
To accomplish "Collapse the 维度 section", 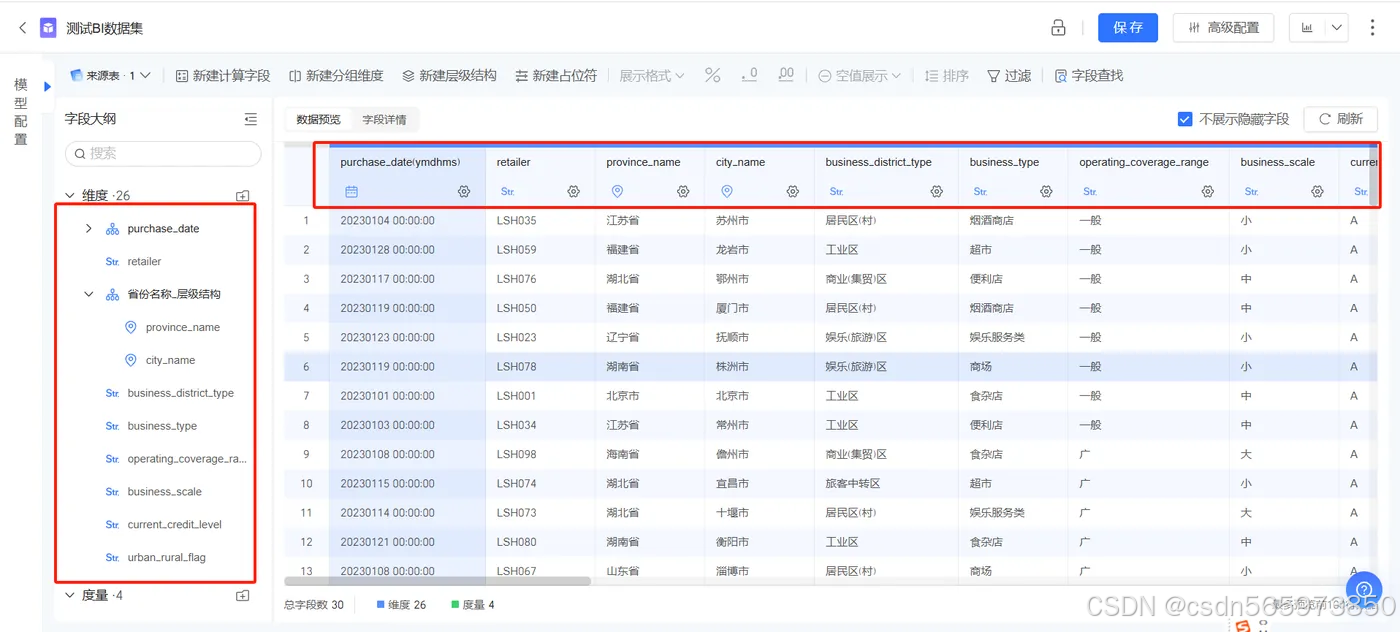I will click(x=69, y=195).
